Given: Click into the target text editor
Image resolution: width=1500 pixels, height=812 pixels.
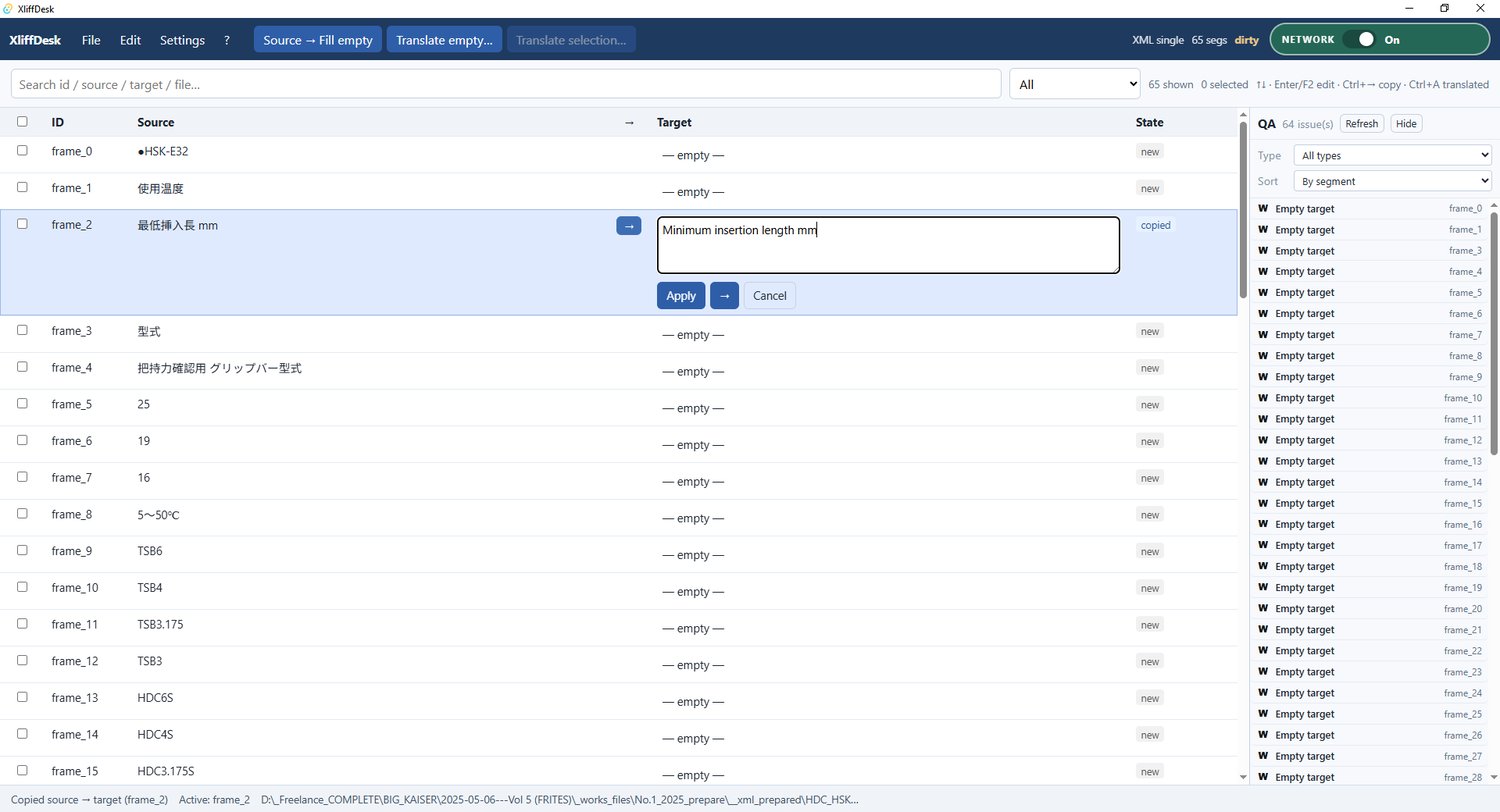Looking at the screenshot, I should pos(888,245).
